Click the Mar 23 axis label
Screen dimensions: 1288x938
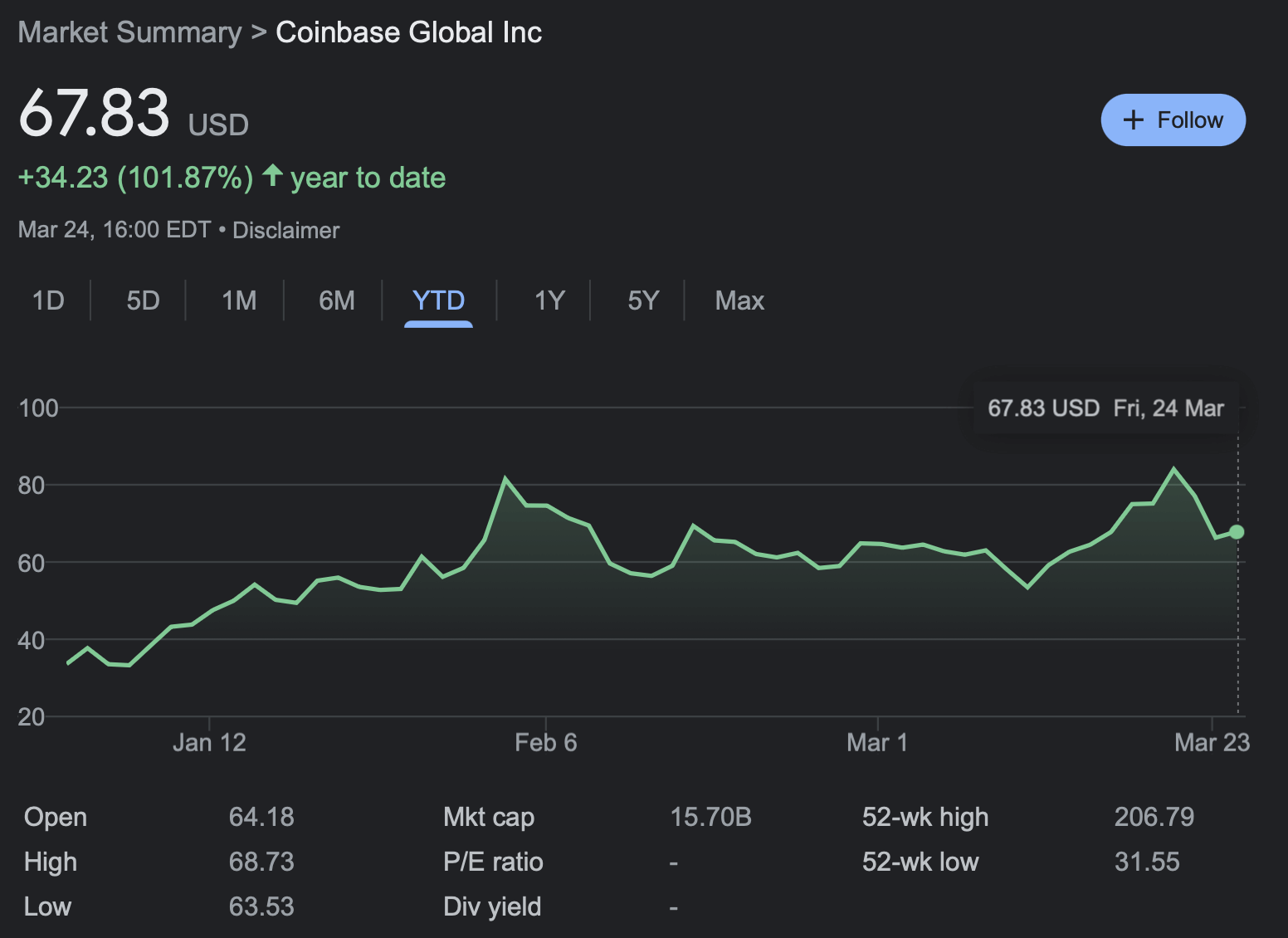click(x=1212, y=742)
